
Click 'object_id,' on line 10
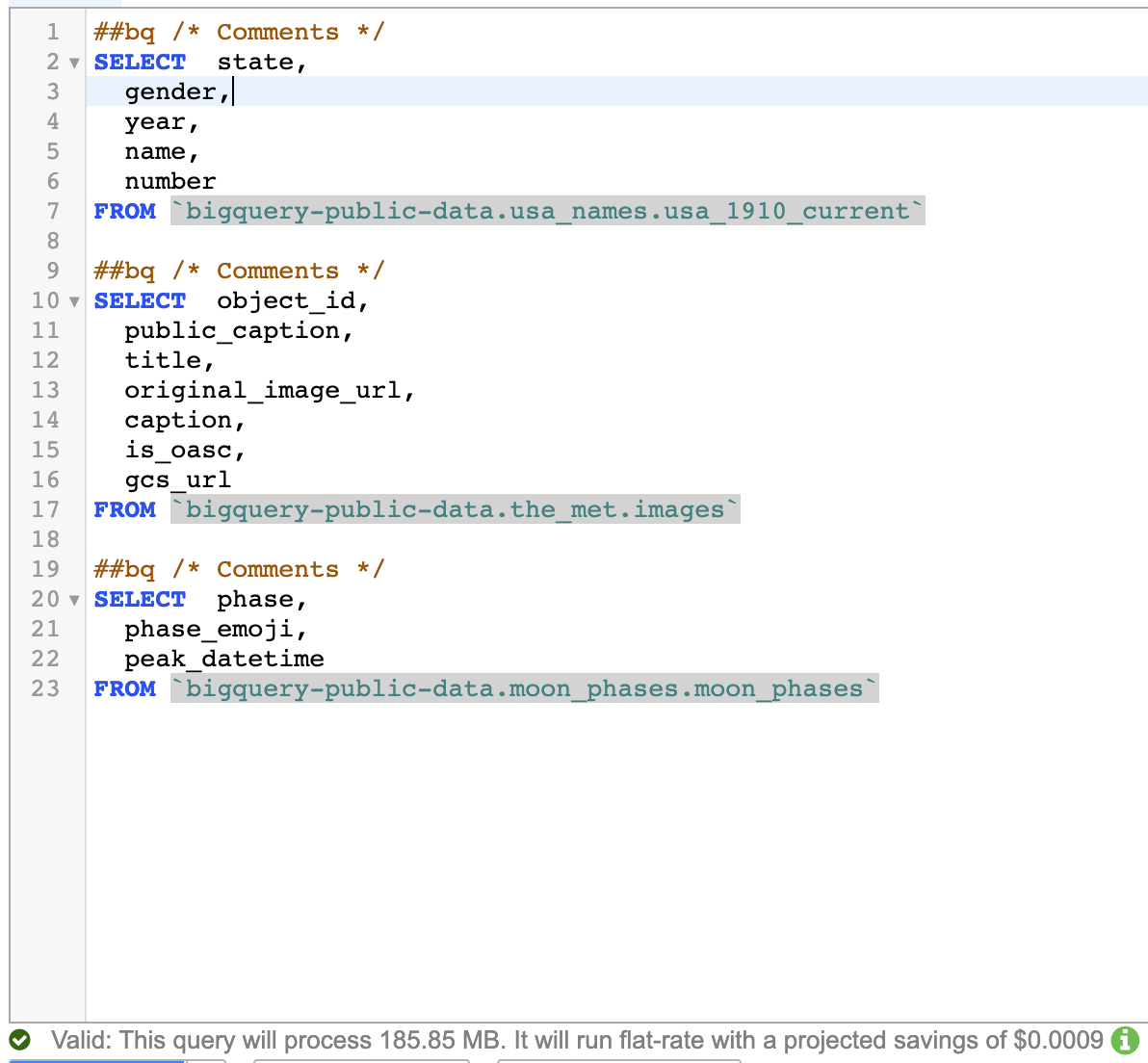pos(293,300)
